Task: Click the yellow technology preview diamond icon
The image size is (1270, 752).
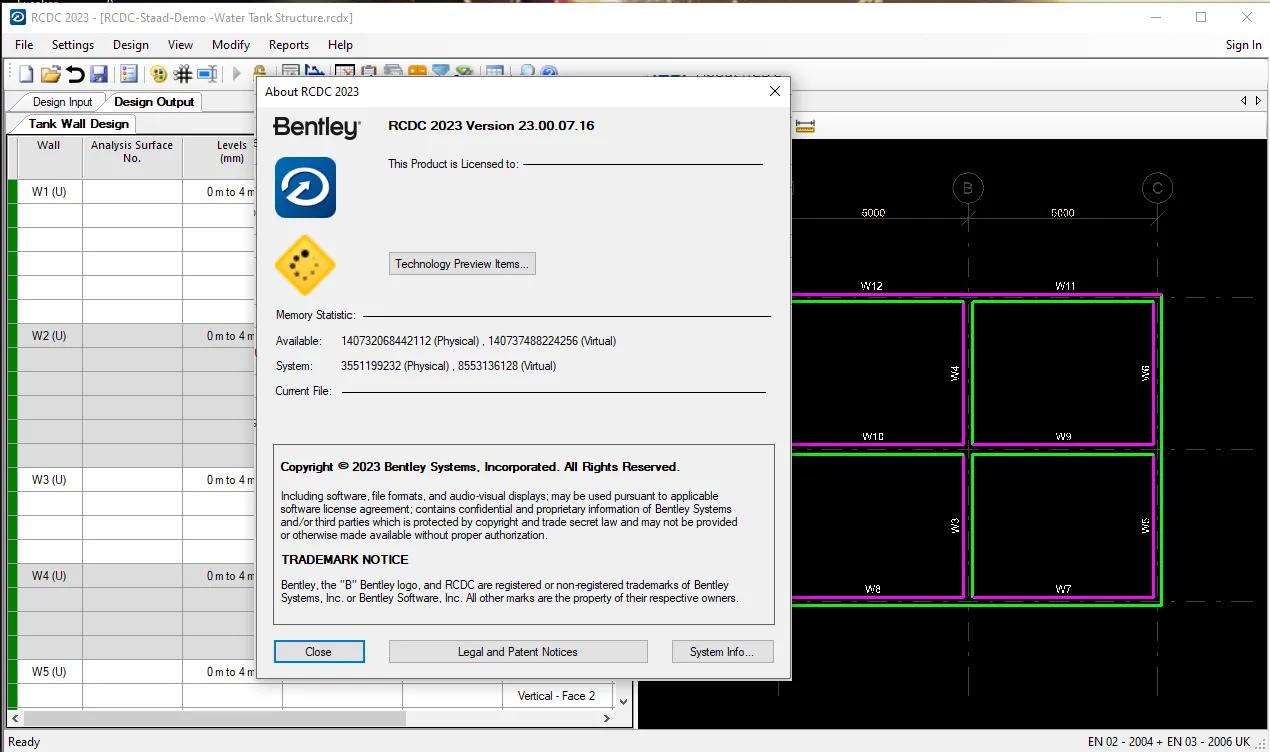Action: point(305,265)
